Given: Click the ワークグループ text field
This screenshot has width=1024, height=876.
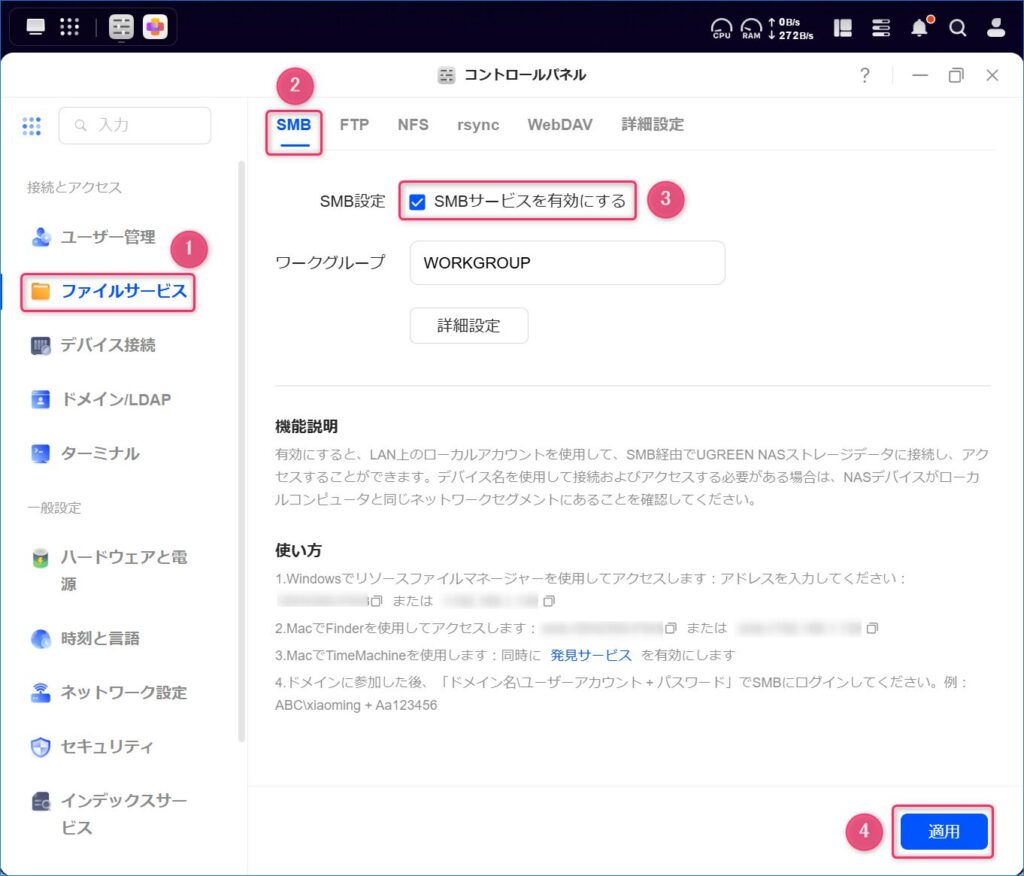Looking at the screenshot, I should pos(566,263).
